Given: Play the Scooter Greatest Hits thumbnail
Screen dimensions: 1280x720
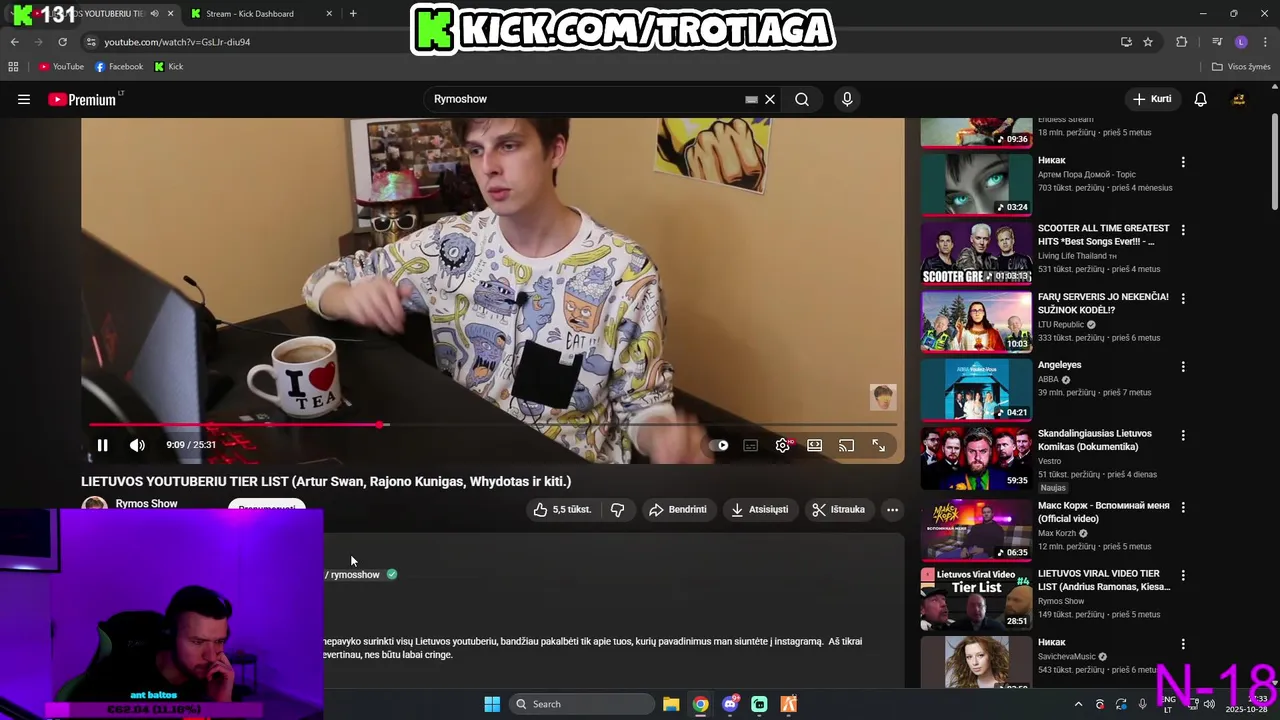Looking at the screenshot, I should coord(976,253).
